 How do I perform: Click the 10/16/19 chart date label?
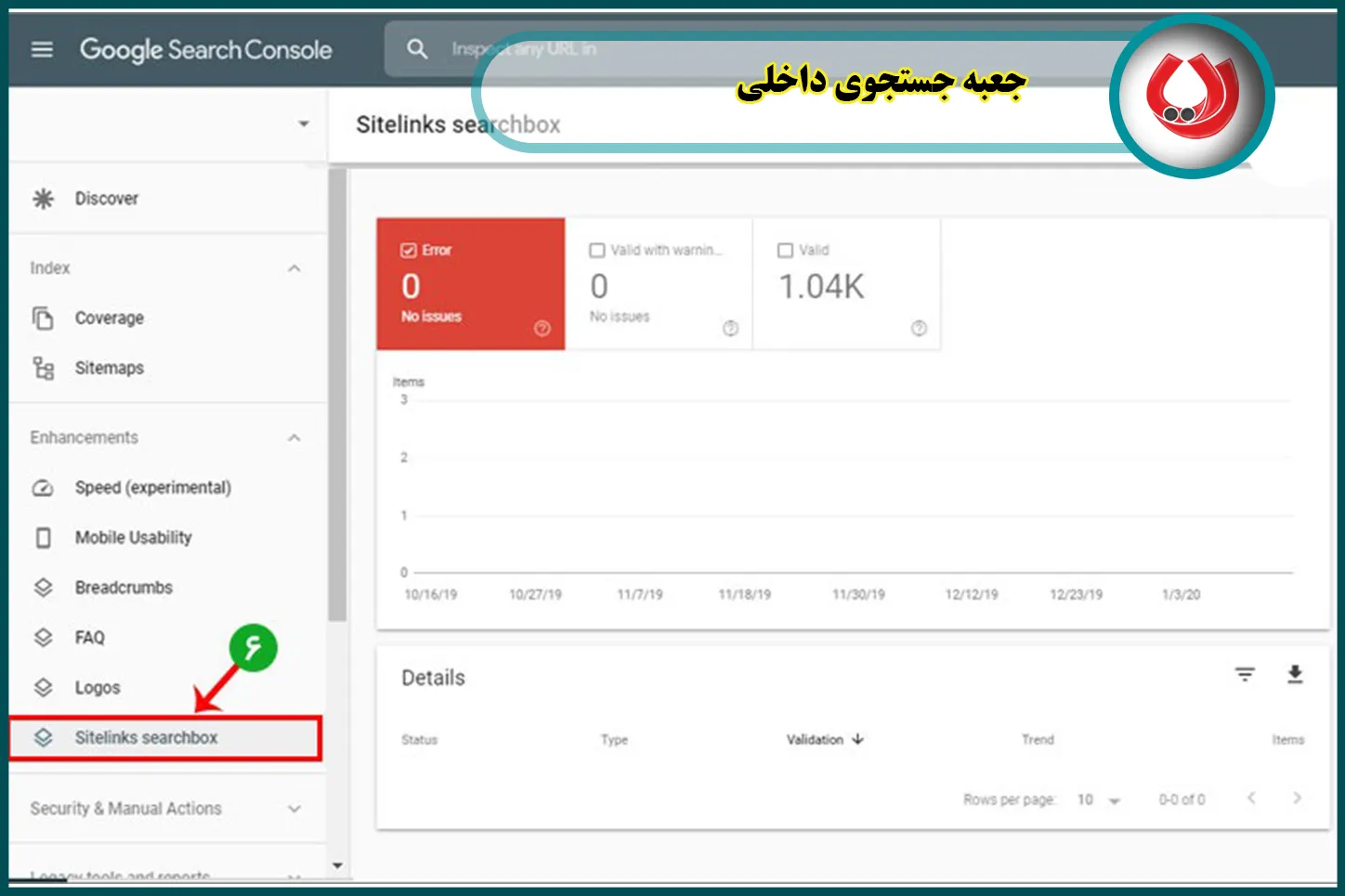pyautogui.click(x=431, y=594)
